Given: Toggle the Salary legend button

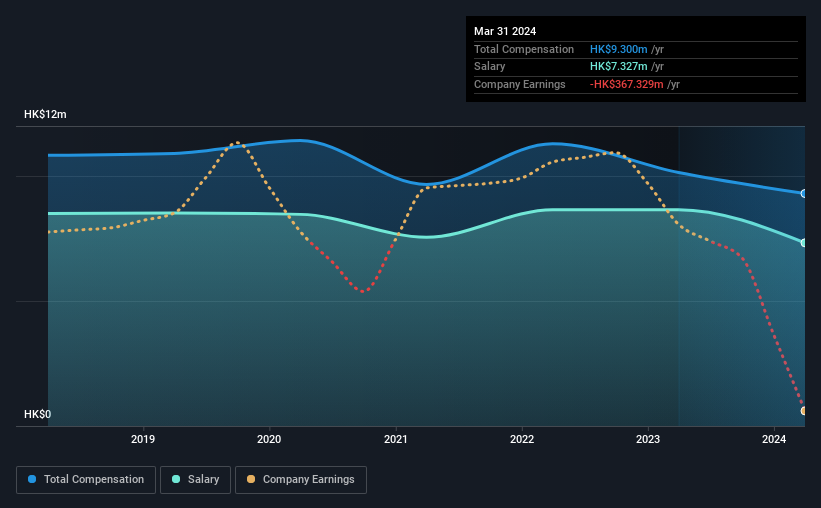Looking at the screenshot, I should click(x=195, y=480).
